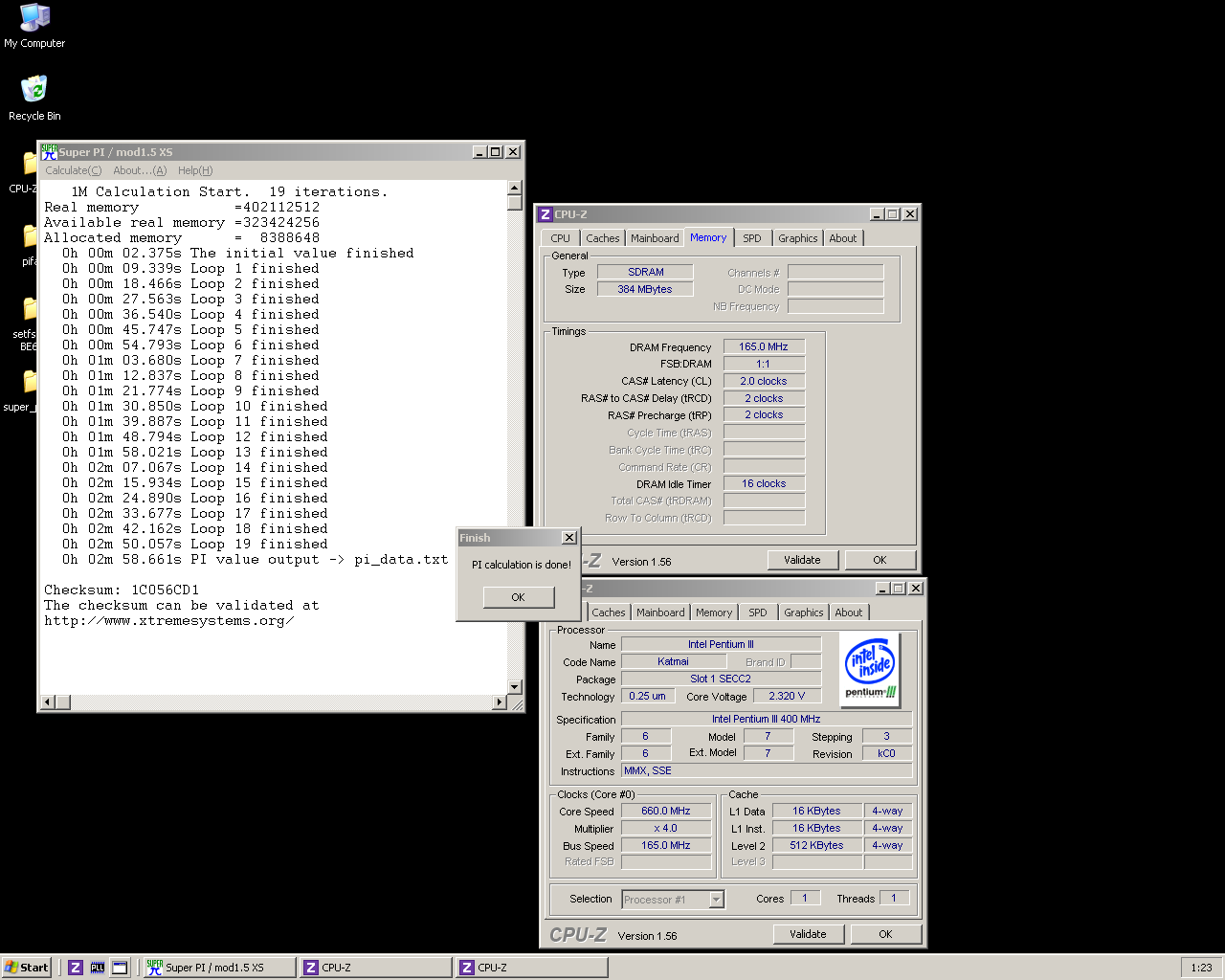This screenshot has height=980, width=1225.
Task: Open the About menu in Super PI
Action: tap(140, 170)
